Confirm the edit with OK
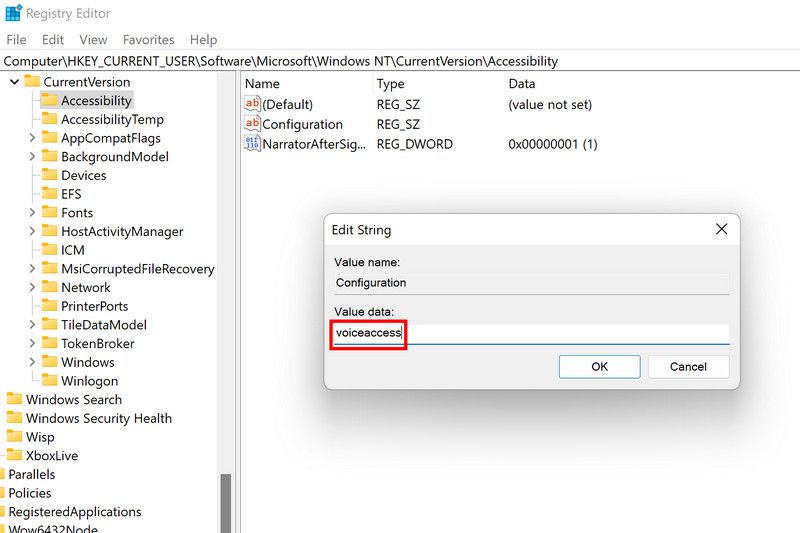Screen dimensions: 800x533 [x=599, y=367]
